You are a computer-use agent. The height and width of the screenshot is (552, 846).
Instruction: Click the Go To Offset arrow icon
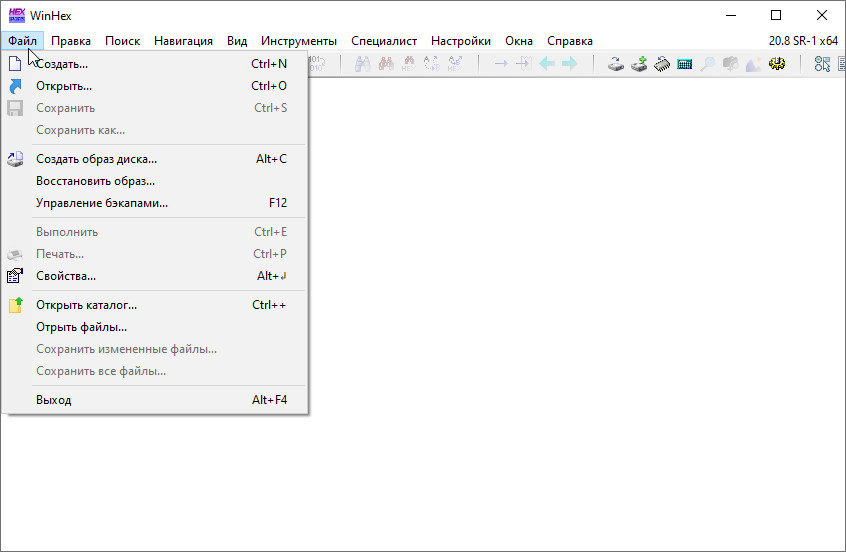tap(501, 64)
